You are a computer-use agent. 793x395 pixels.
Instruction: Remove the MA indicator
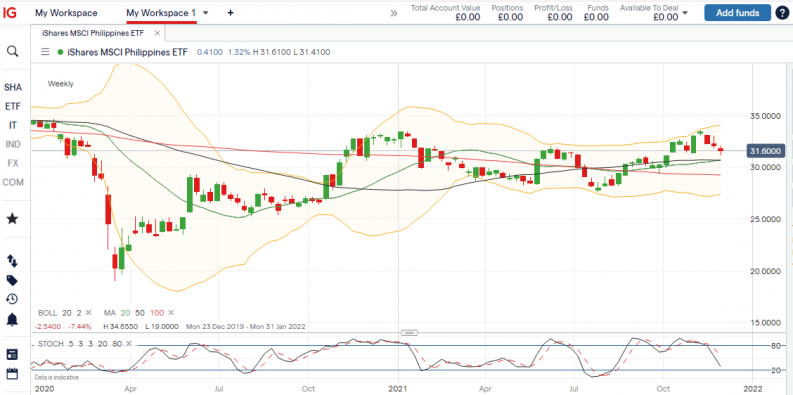171,313
